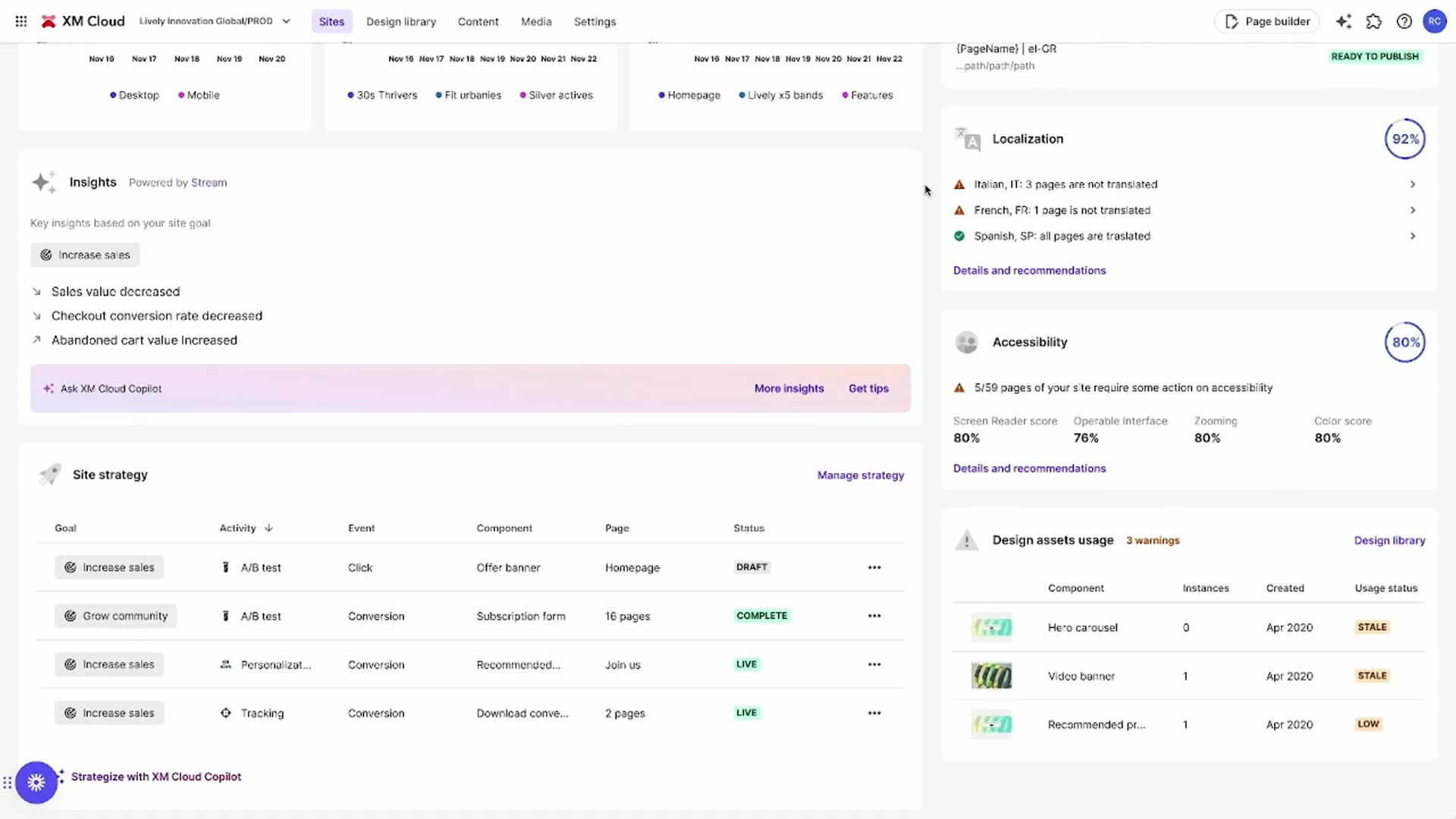Click the XM Cloud Copilot sparkle icon in top bar
The image size is (1456, 819).
[x=1344, y=21]
